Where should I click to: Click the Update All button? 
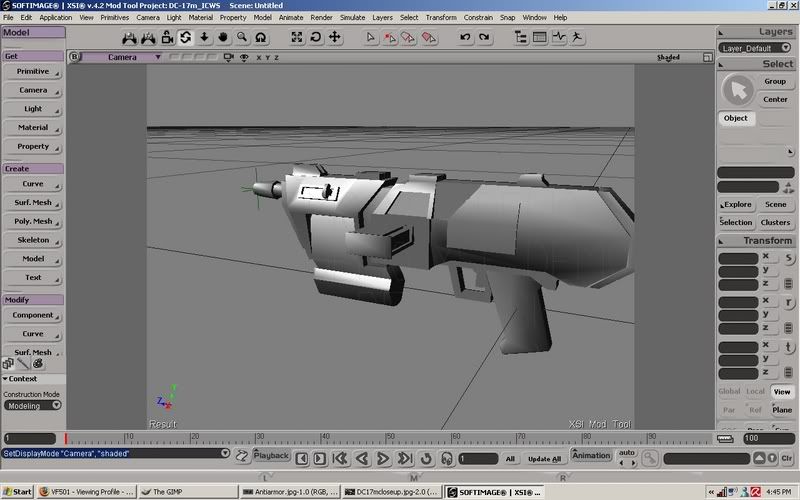click(544, 459)
